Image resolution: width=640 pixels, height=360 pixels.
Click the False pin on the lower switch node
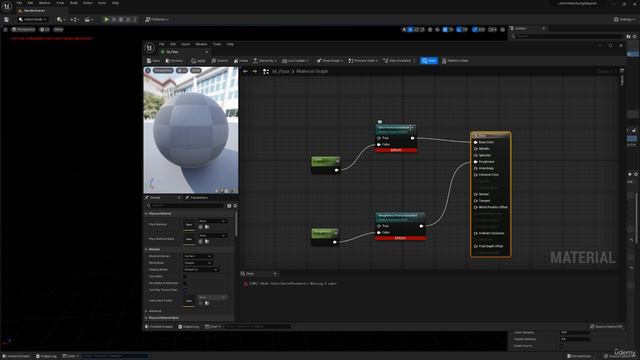click(379, 232)
